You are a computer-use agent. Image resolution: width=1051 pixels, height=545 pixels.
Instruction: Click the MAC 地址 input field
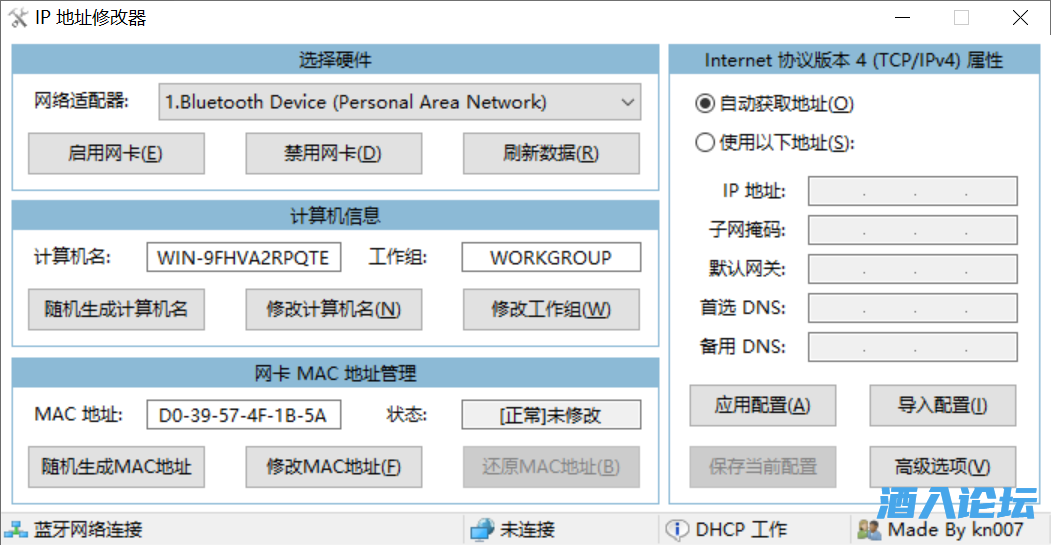tap(243, 415)
